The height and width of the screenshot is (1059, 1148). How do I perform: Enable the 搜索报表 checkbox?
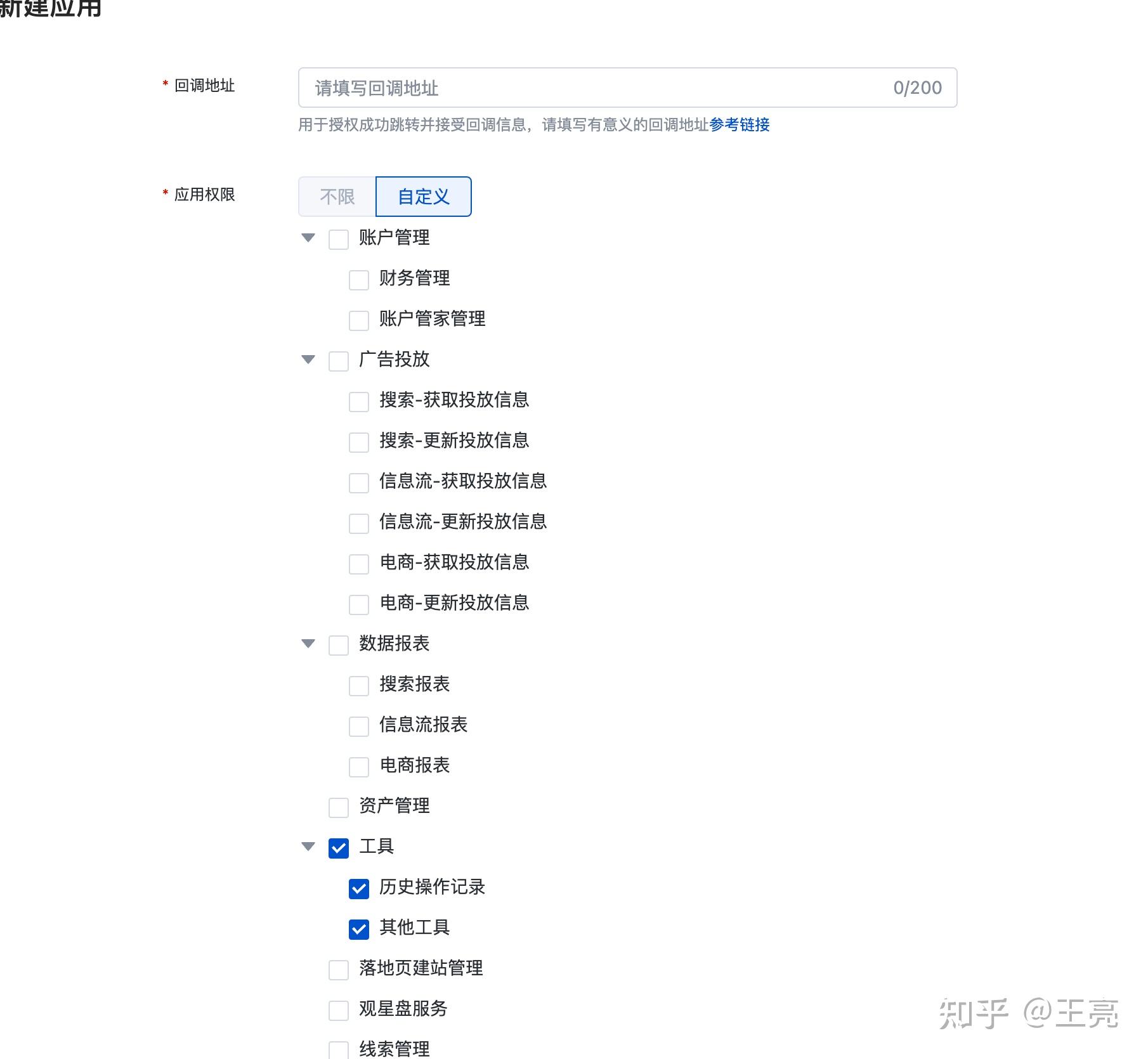pos(359,686)
